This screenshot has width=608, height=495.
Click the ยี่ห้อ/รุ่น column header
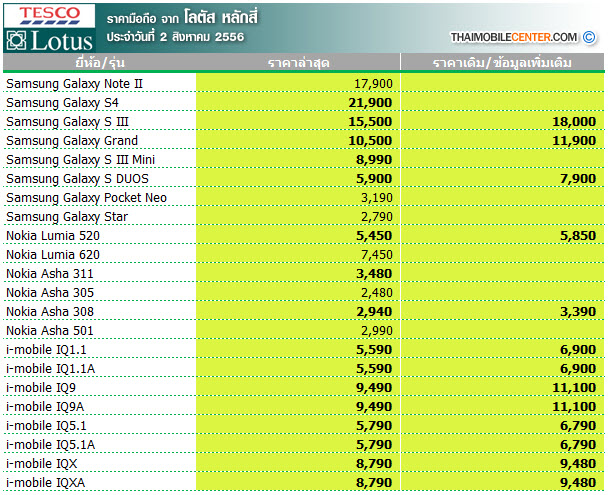[100, 62]
